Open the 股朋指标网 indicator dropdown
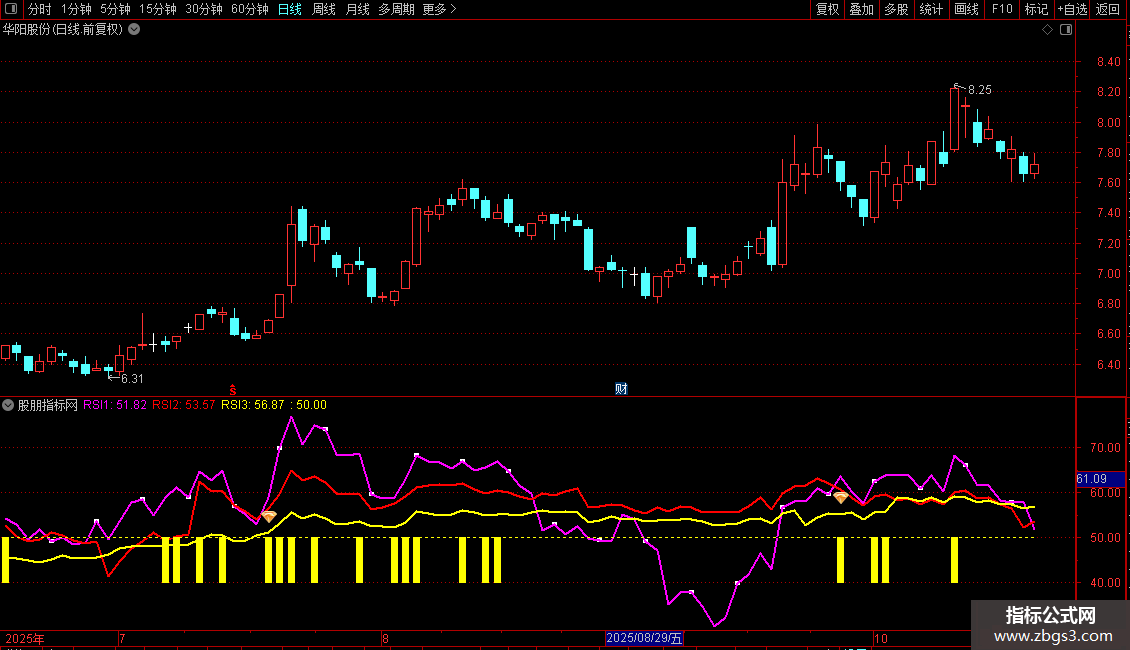The width and height of the screenshot is (1130, 650). [x=8, y=405]
